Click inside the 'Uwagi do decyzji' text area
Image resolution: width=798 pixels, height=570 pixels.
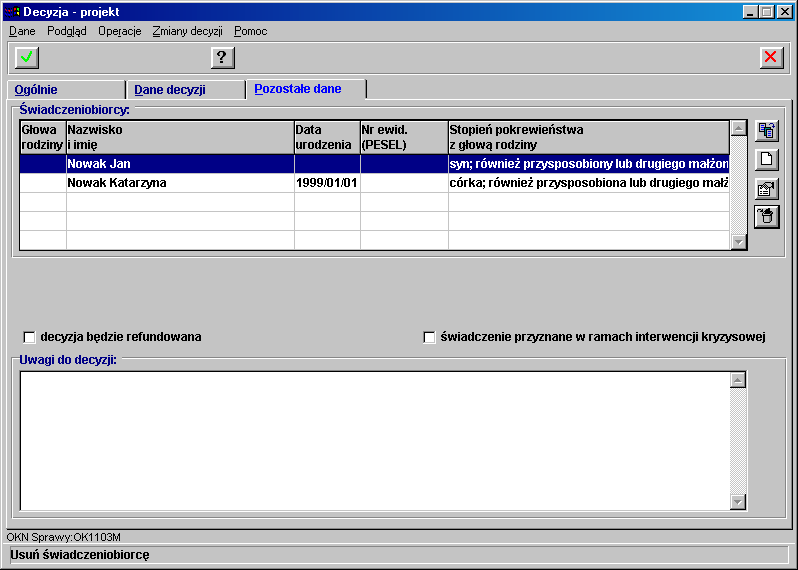click(375, 441)
